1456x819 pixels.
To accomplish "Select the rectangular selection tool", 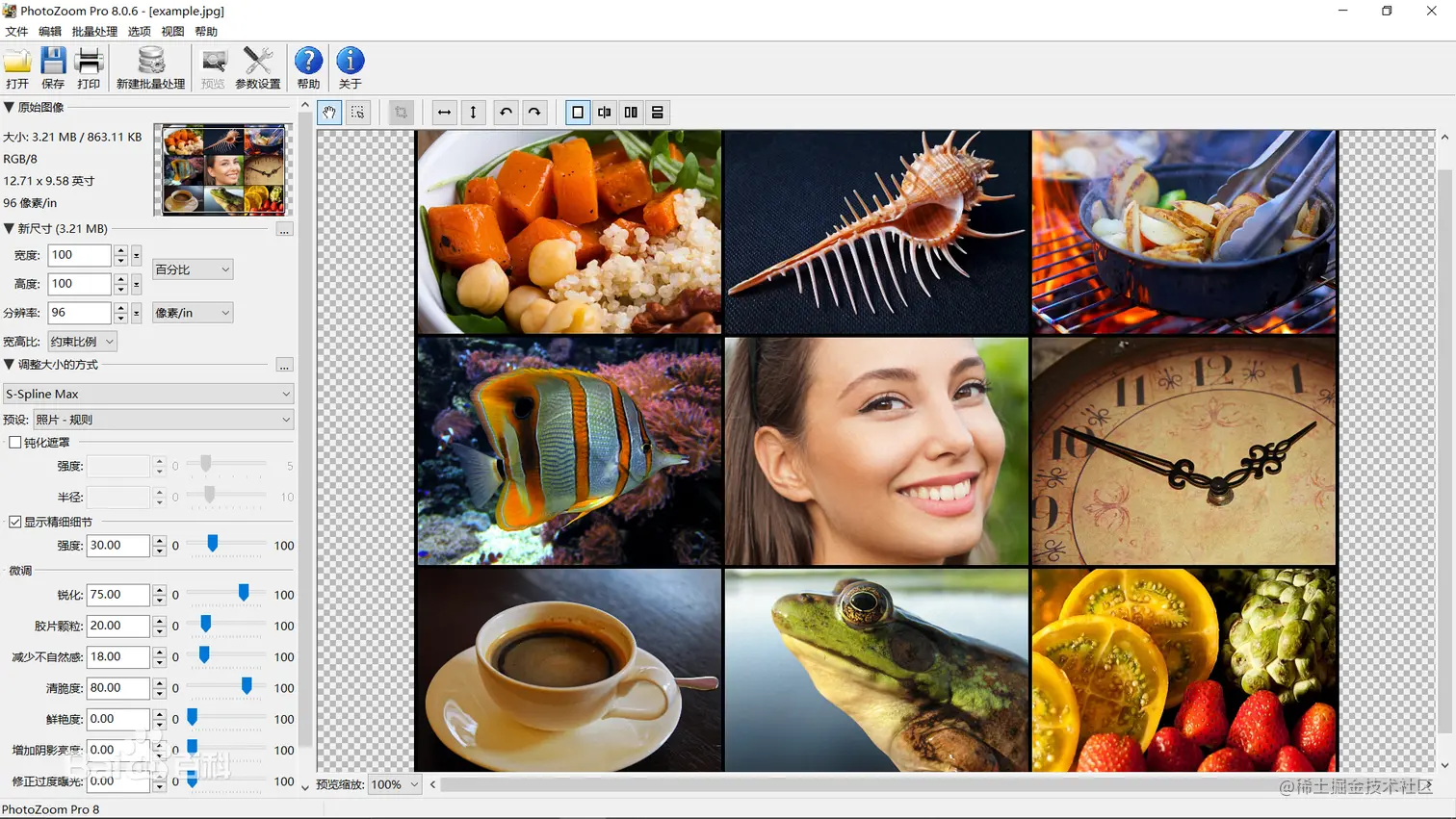I will tap(357, 113).
